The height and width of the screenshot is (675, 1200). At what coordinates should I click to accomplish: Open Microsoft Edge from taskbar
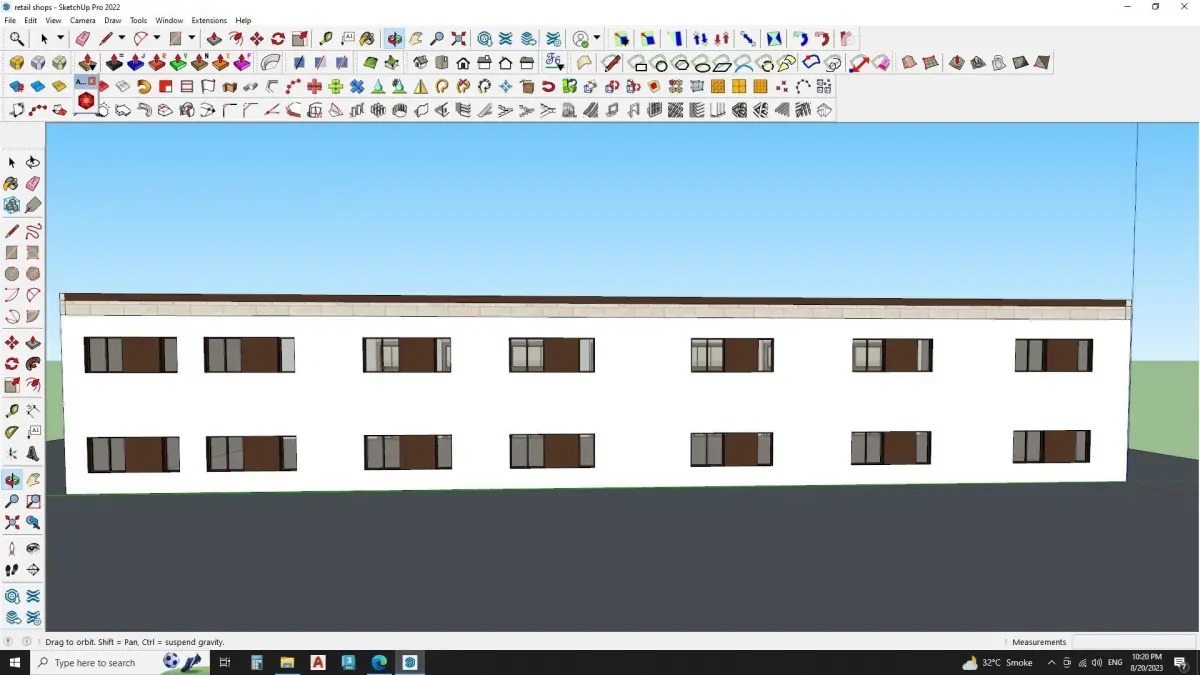(379, 662)
